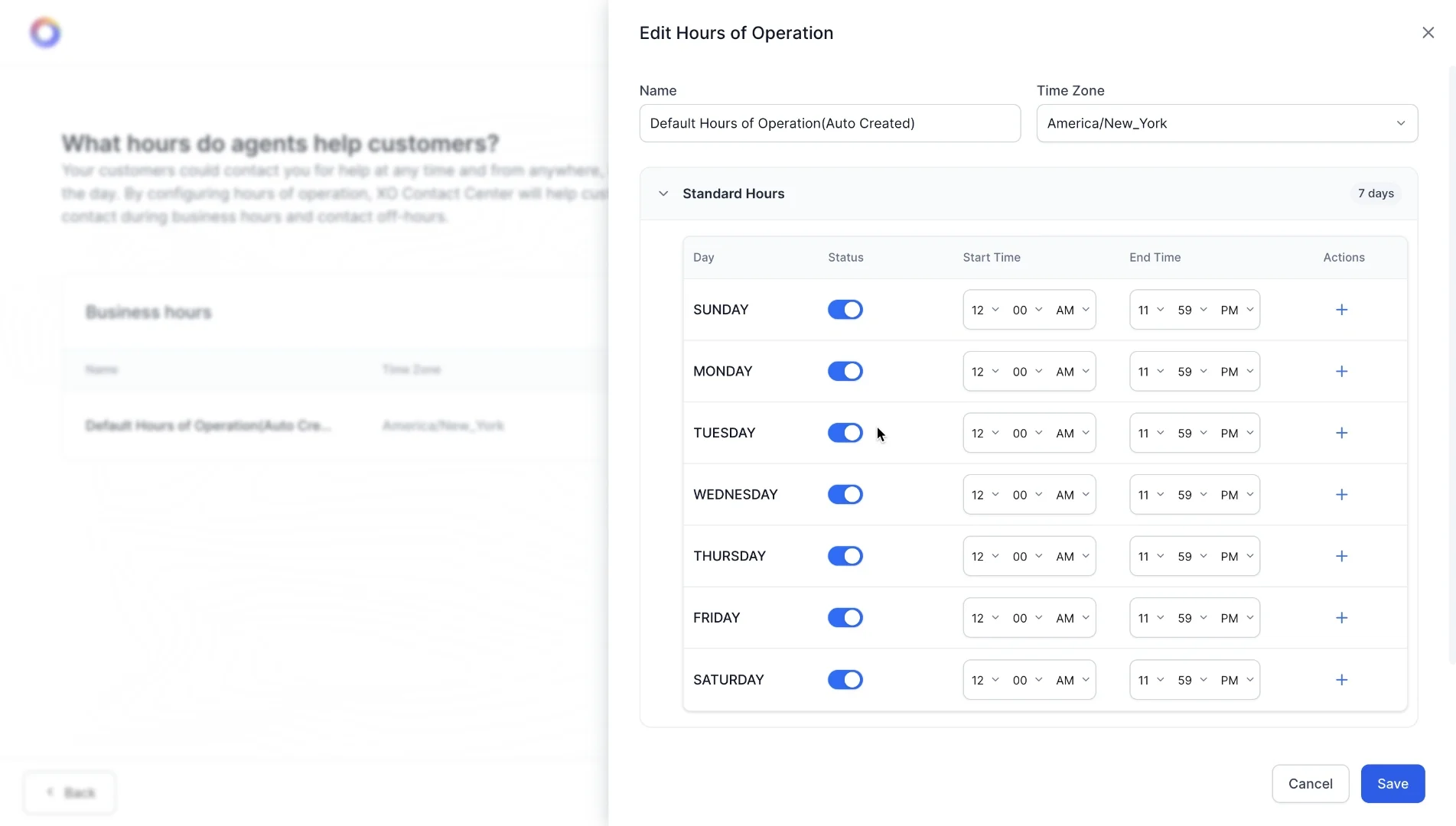The image size is (1456, 826).
Task: Save the hours of operation
Action: [1392, 783]
